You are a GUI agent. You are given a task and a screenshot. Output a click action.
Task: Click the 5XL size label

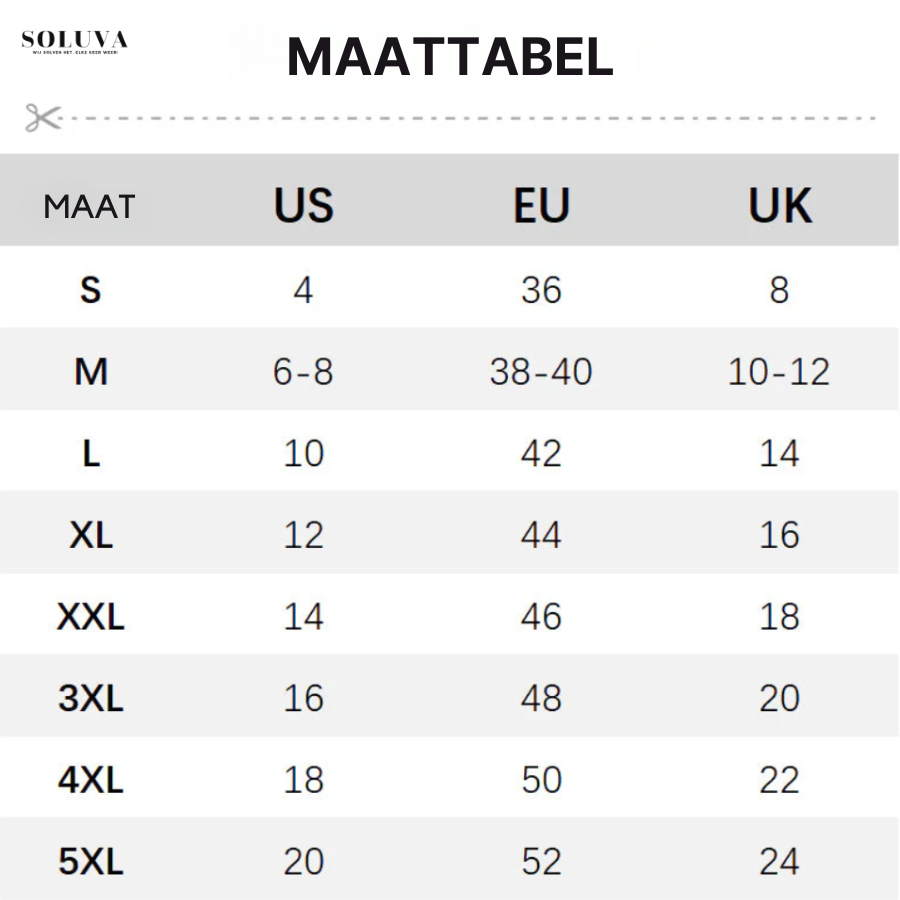(x=91, y=862)
